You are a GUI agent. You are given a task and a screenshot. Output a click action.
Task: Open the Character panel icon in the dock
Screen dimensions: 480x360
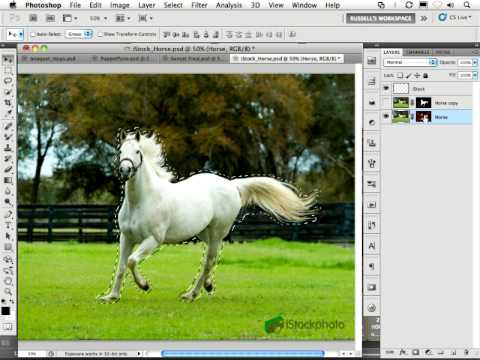pyautogui.click(x=372, y=246)
